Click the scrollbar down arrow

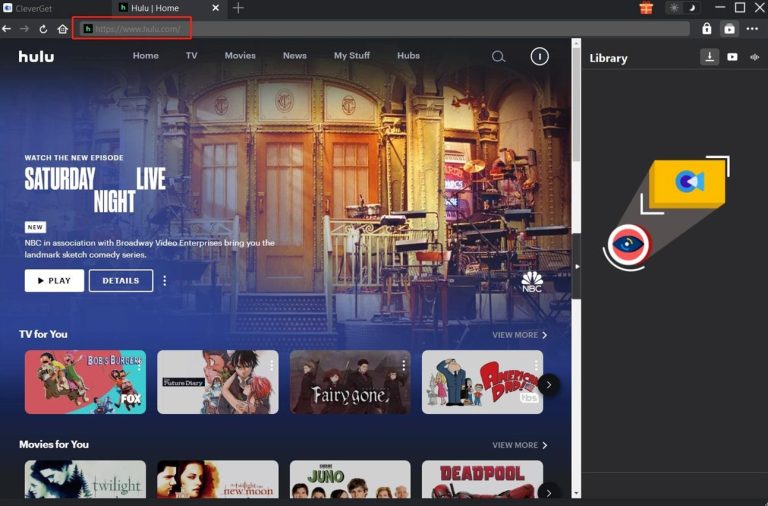pos(576,494)
